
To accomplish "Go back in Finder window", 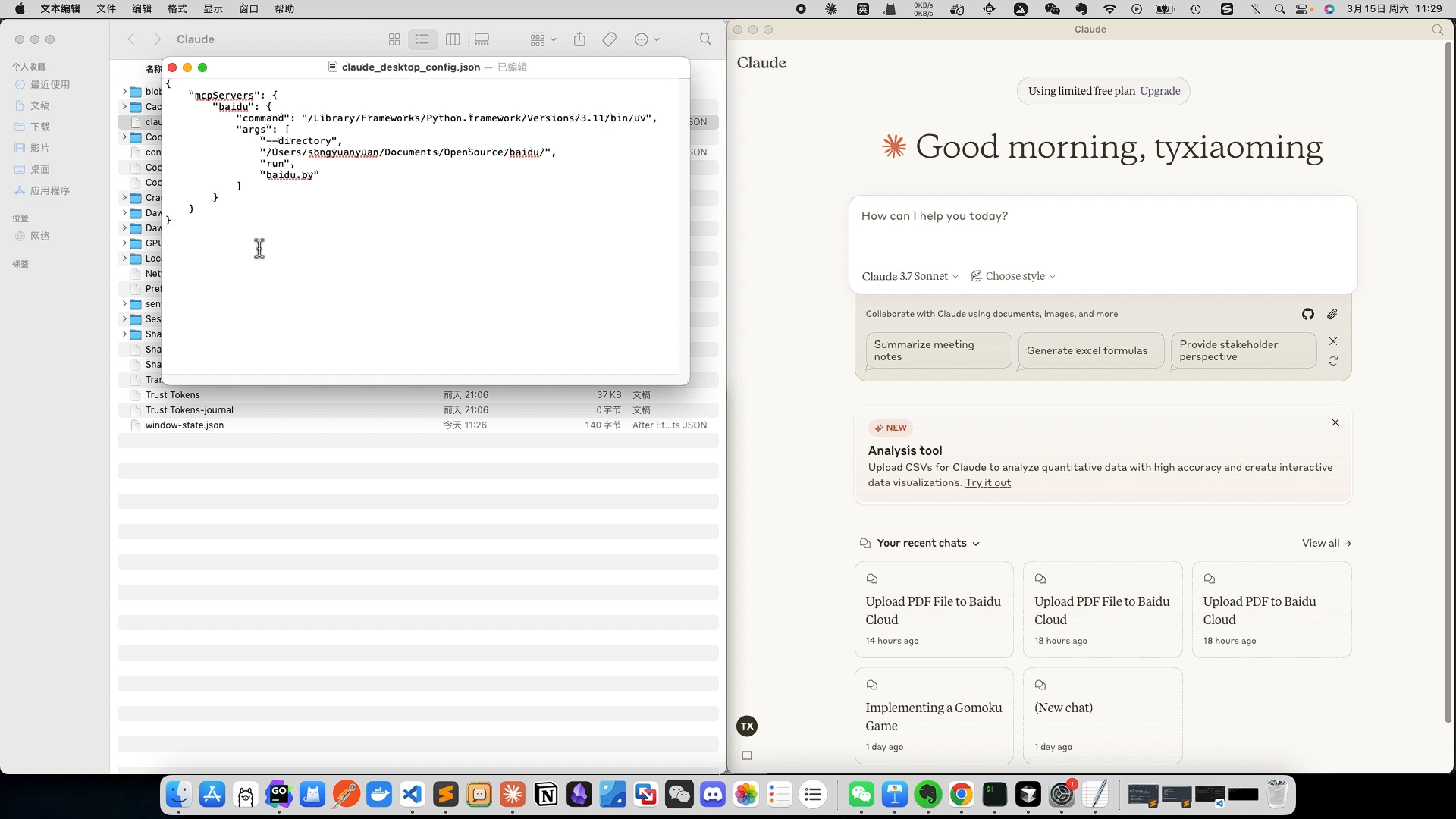I will pos(131,39).
